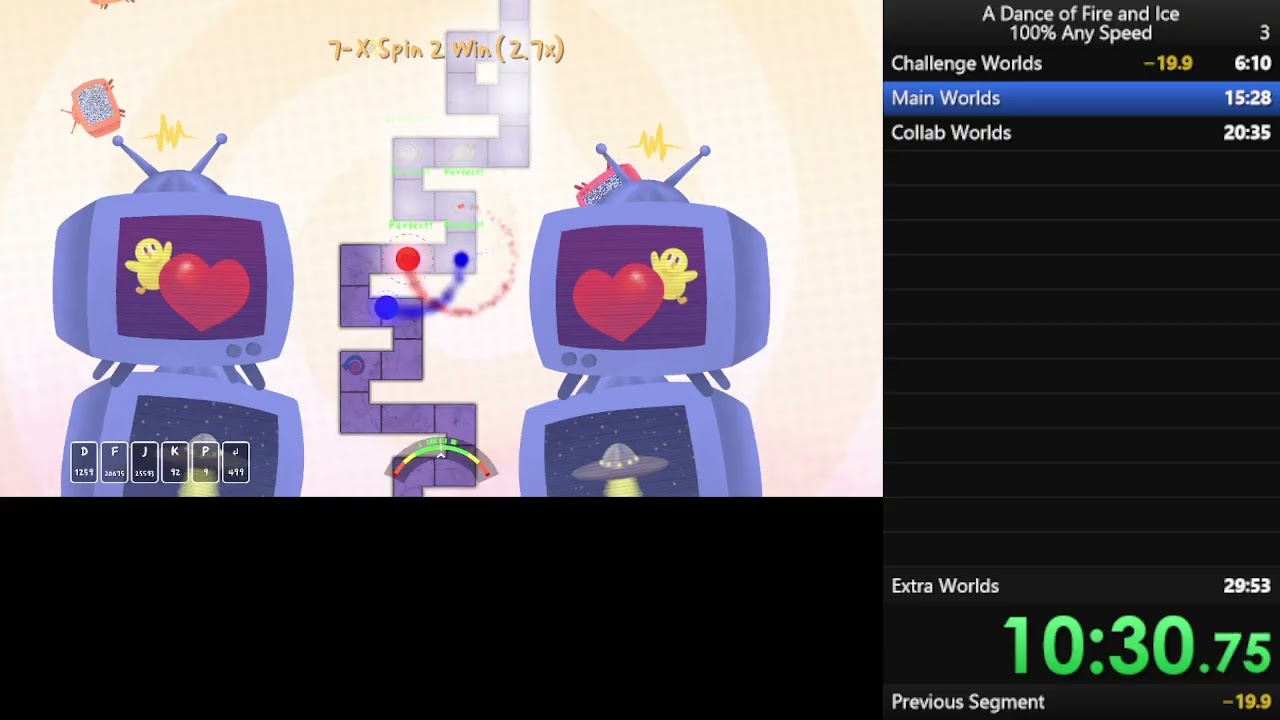Click the K key overlay counter
The height and width of the screenshot is (720, 1280).
pos(175,462)
